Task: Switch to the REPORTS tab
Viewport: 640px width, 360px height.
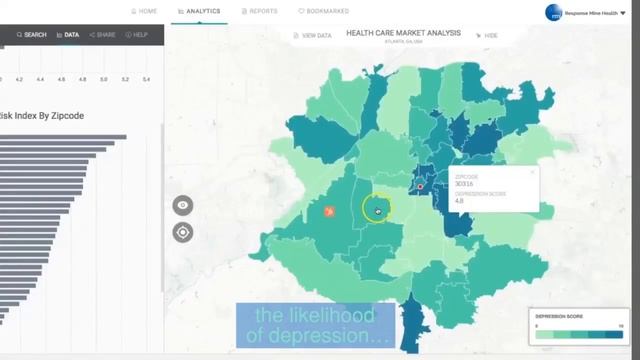Action: point(260,11)
